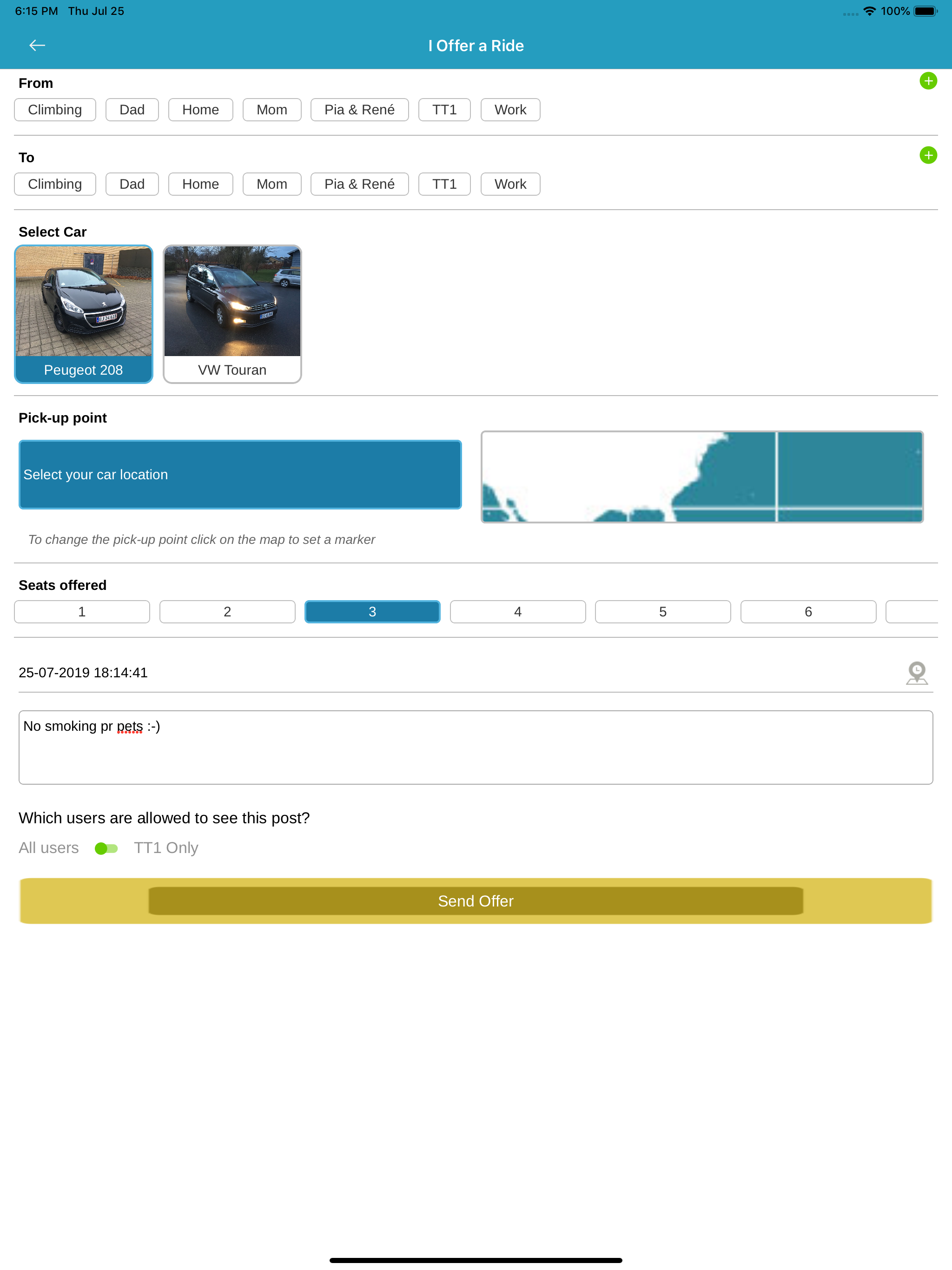Open date-time picker clock pin icon
Image resolution: width=952 pixels, height=1270 pixels.
(916, 673)
